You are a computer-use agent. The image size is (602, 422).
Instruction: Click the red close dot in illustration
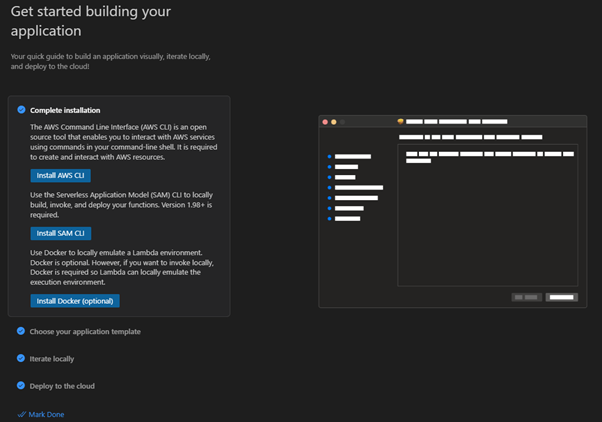tap(325, 122)
